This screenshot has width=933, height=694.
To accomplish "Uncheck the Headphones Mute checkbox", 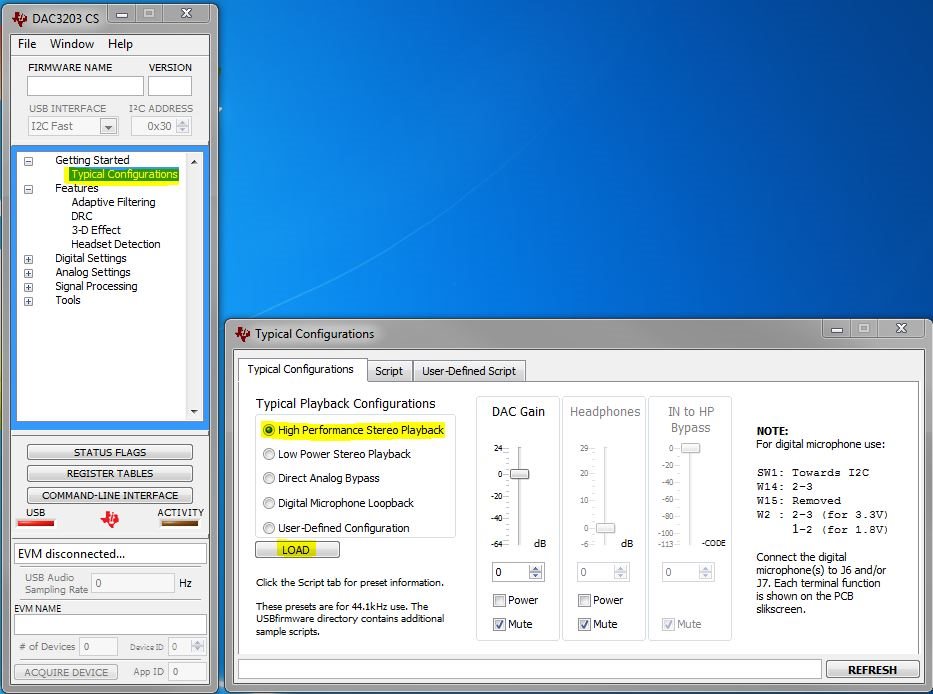I will click(584, 624).
